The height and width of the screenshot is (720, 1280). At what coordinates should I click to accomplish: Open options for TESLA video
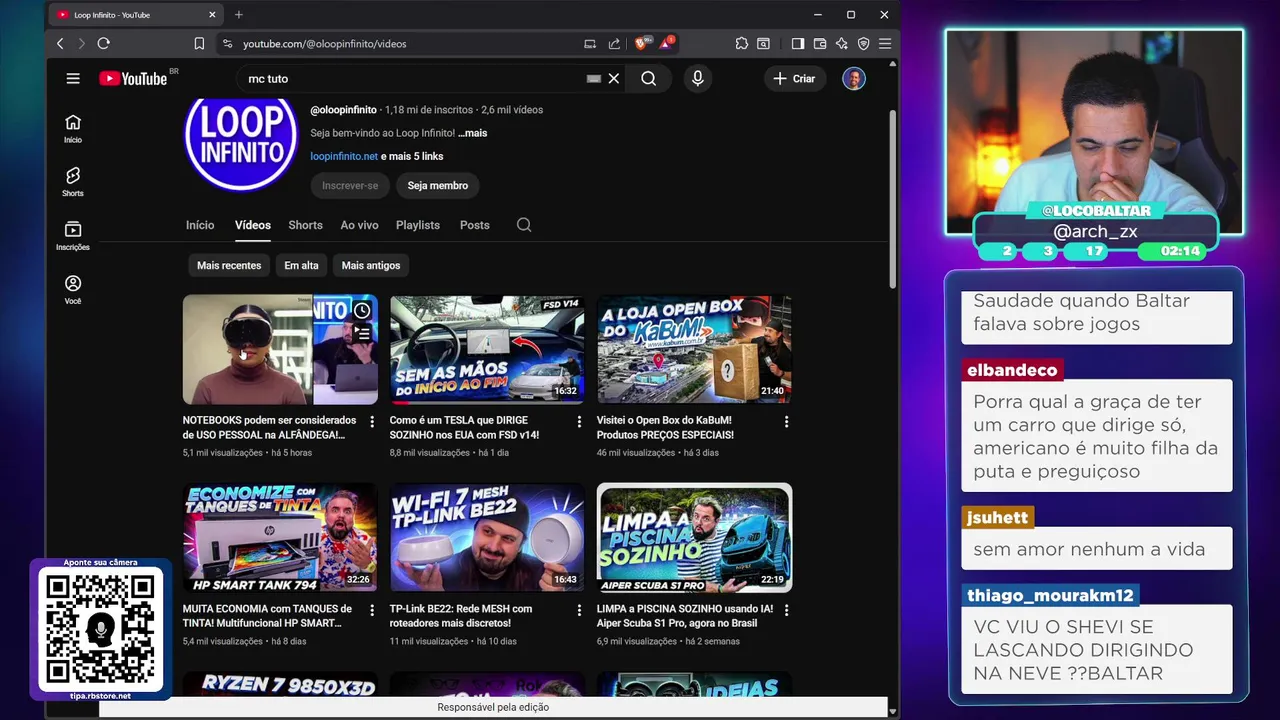(579, 422)
